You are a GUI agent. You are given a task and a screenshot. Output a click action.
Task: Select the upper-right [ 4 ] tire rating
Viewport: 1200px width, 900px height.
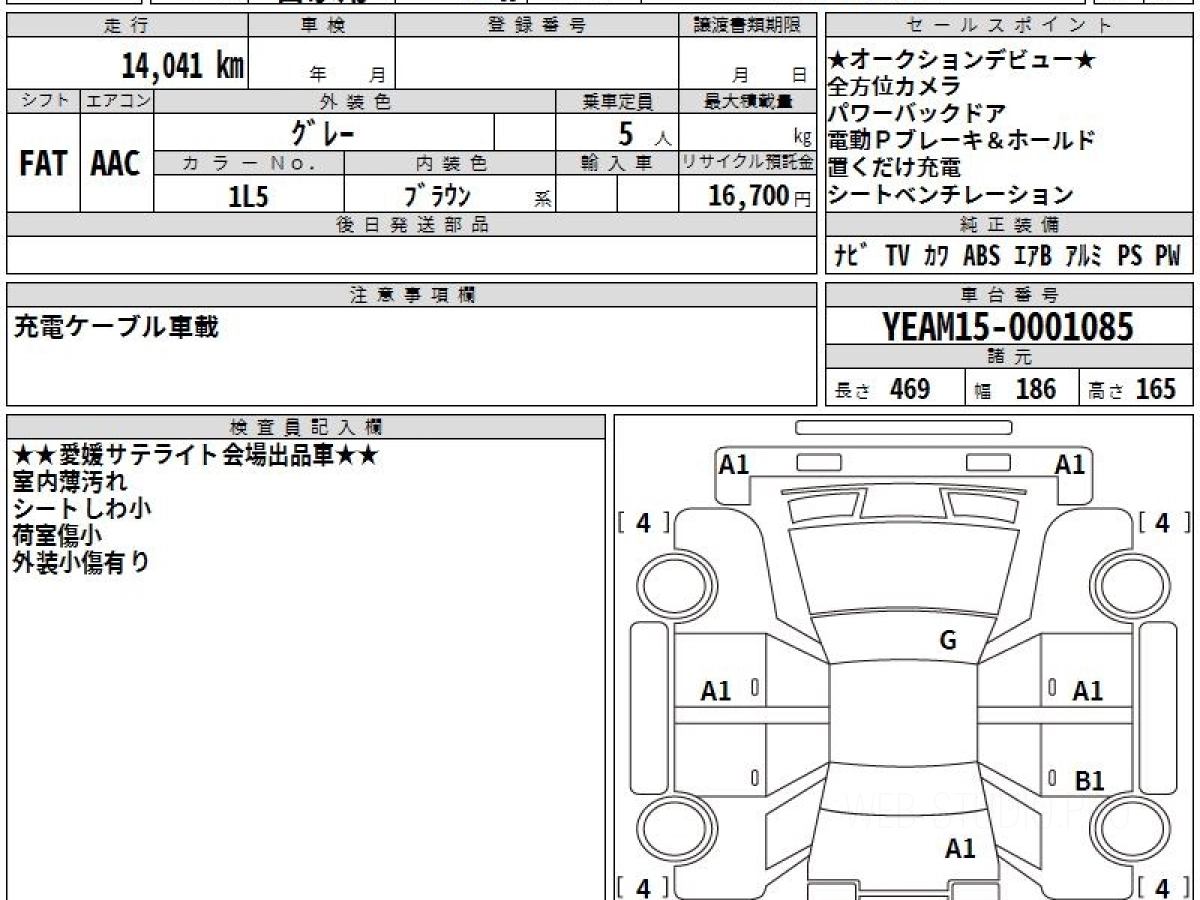(1163, 522)
